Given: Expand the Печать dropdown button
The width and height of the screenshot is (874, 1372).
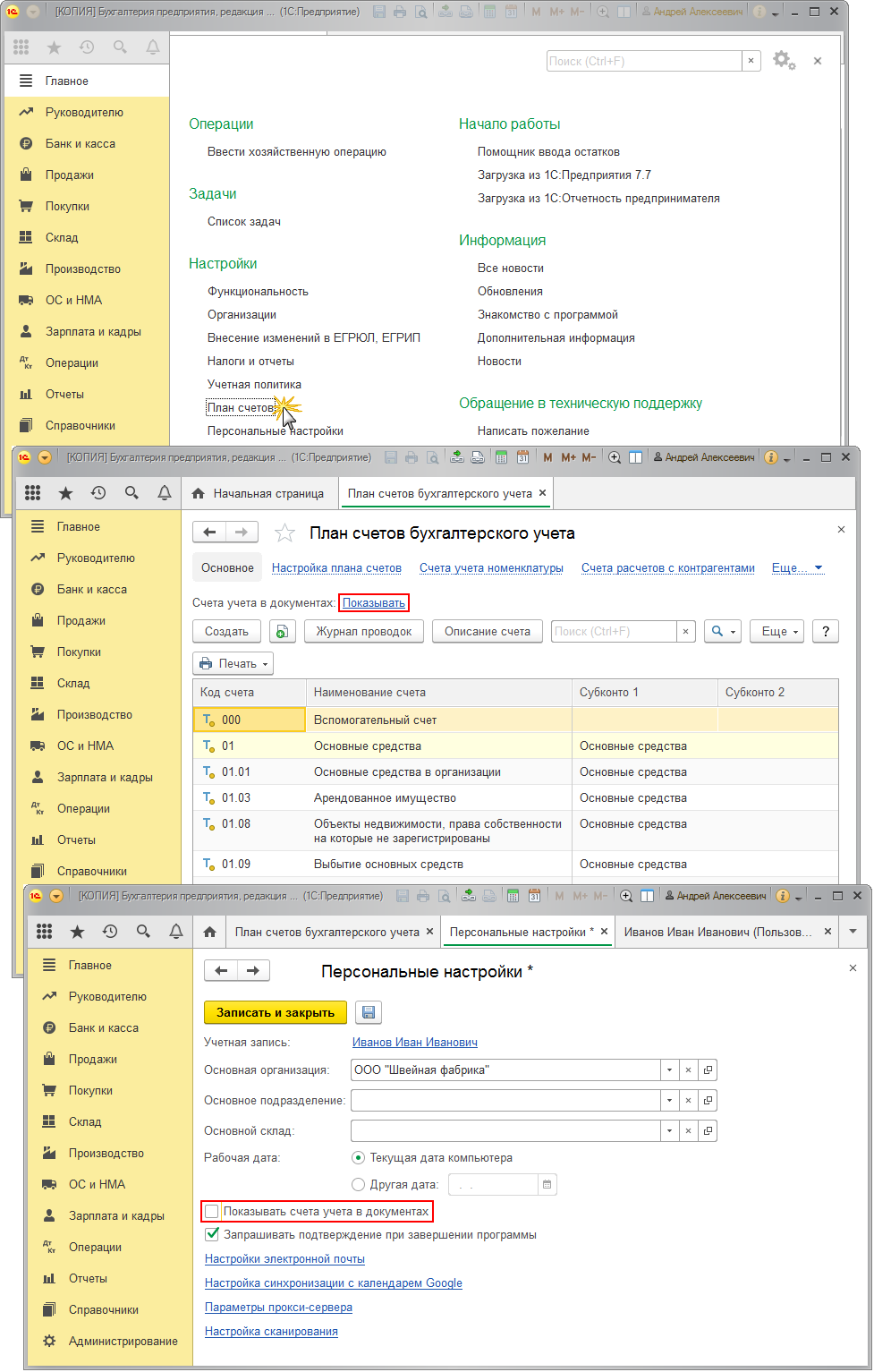Looking at the screenshot, I should coord(233,664).
